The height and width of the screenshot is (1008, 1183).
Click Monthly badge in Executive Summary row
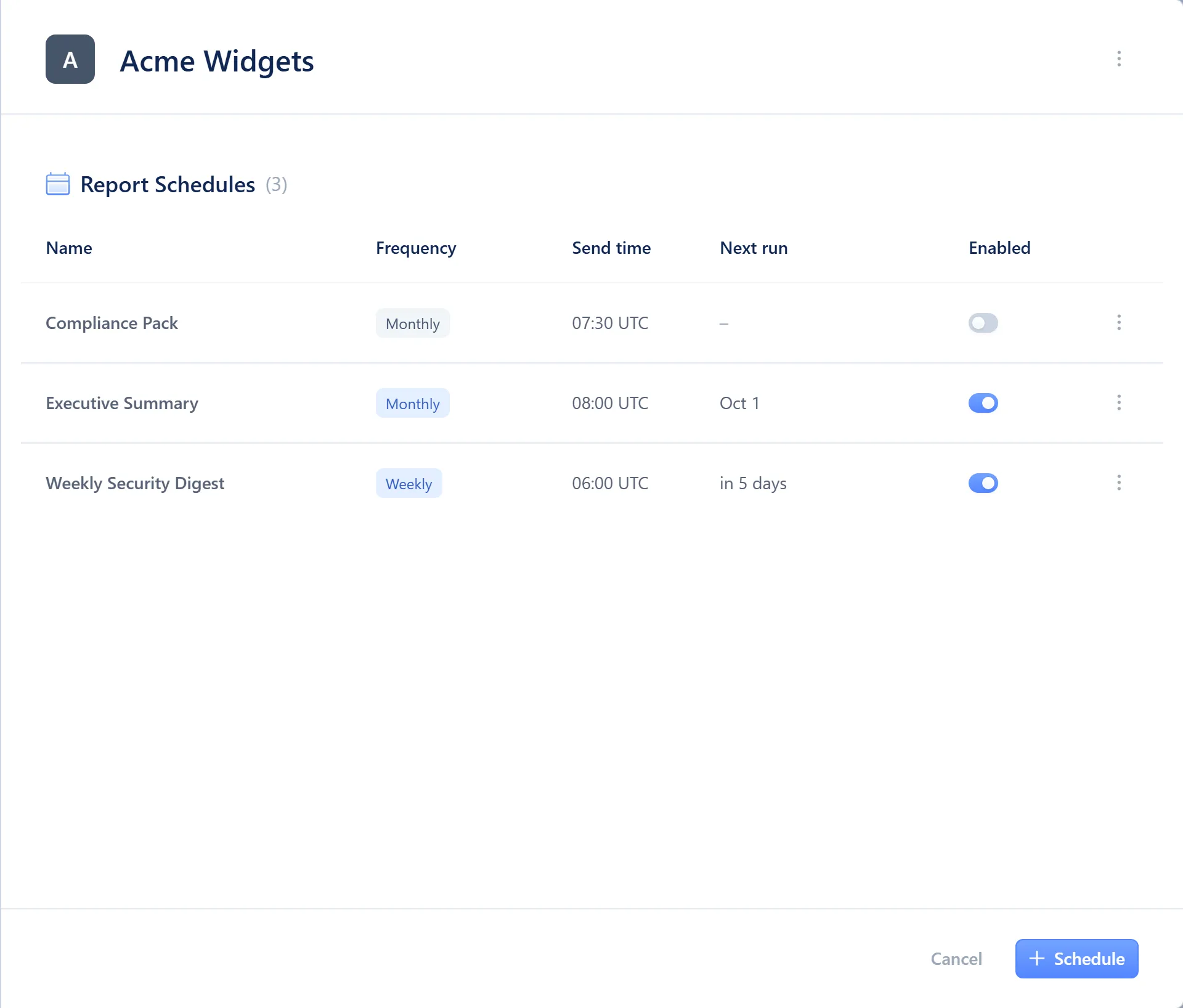413,403
